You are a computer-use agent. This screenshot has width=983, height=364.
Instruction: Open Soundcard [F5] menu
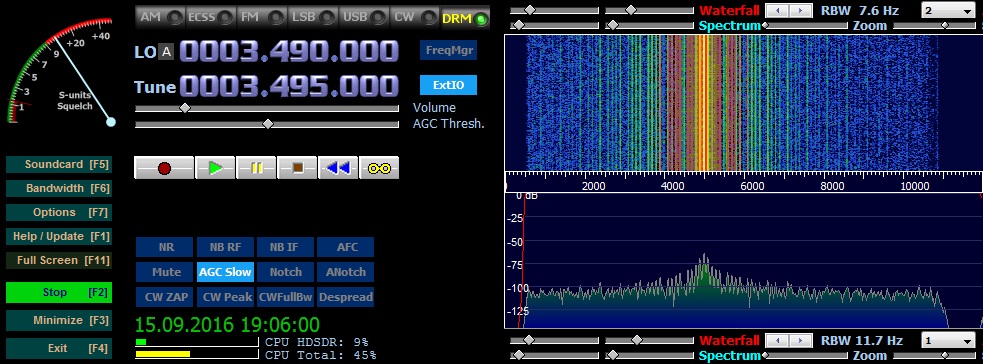tap(59, 165)
